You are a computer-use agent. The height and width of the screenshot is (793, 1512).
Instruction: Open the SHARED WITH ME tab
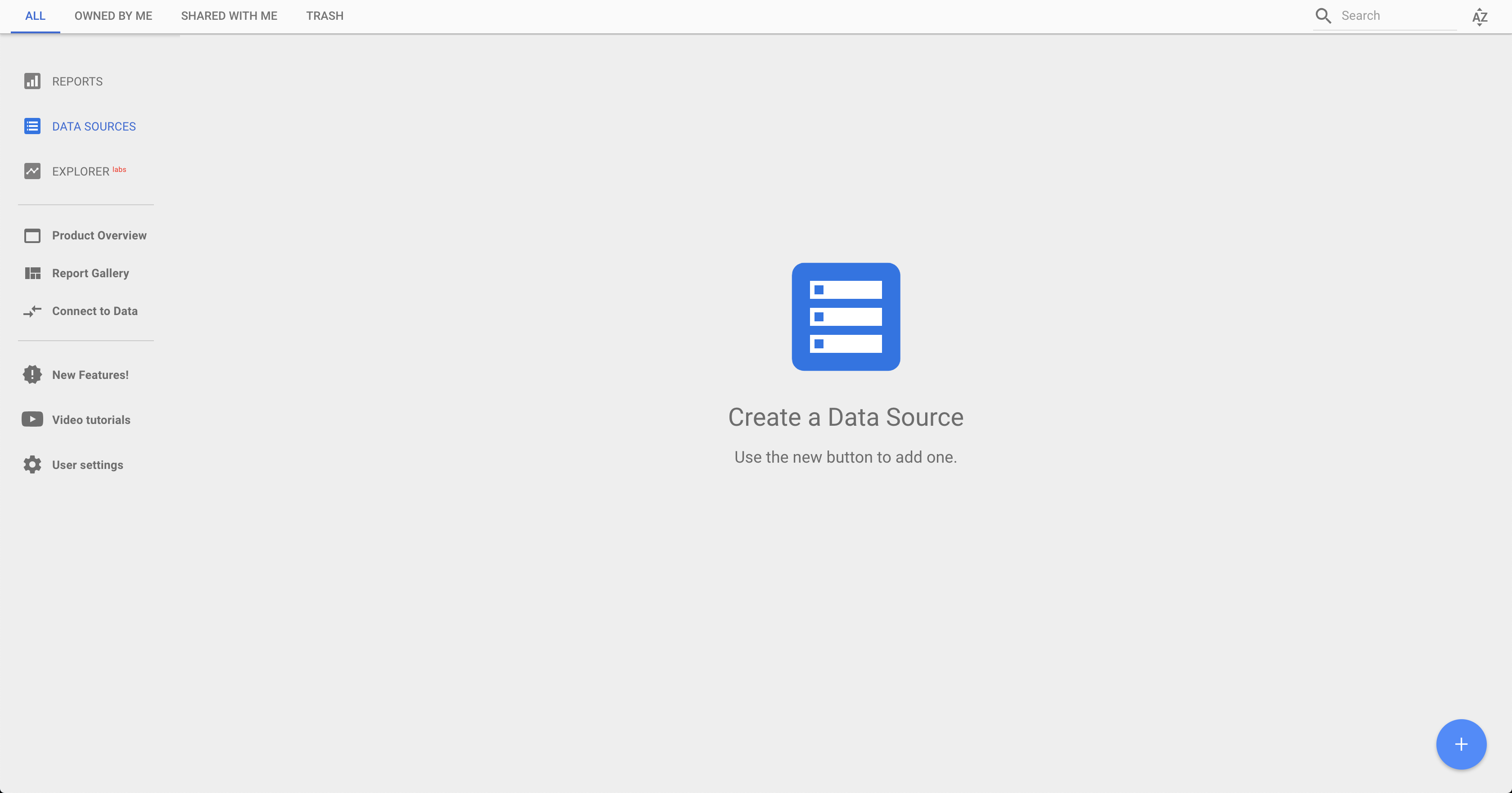[229, 16]
